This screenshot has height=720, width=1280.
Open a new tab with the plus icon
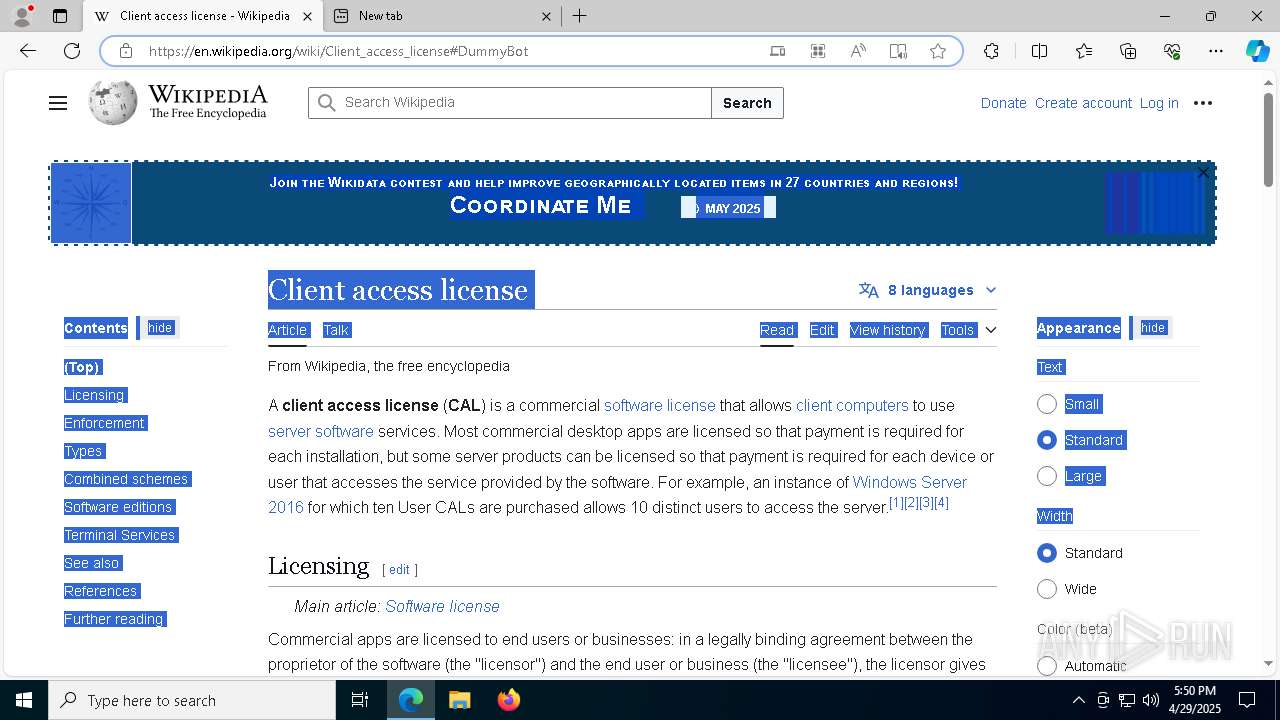coord(579,16)
